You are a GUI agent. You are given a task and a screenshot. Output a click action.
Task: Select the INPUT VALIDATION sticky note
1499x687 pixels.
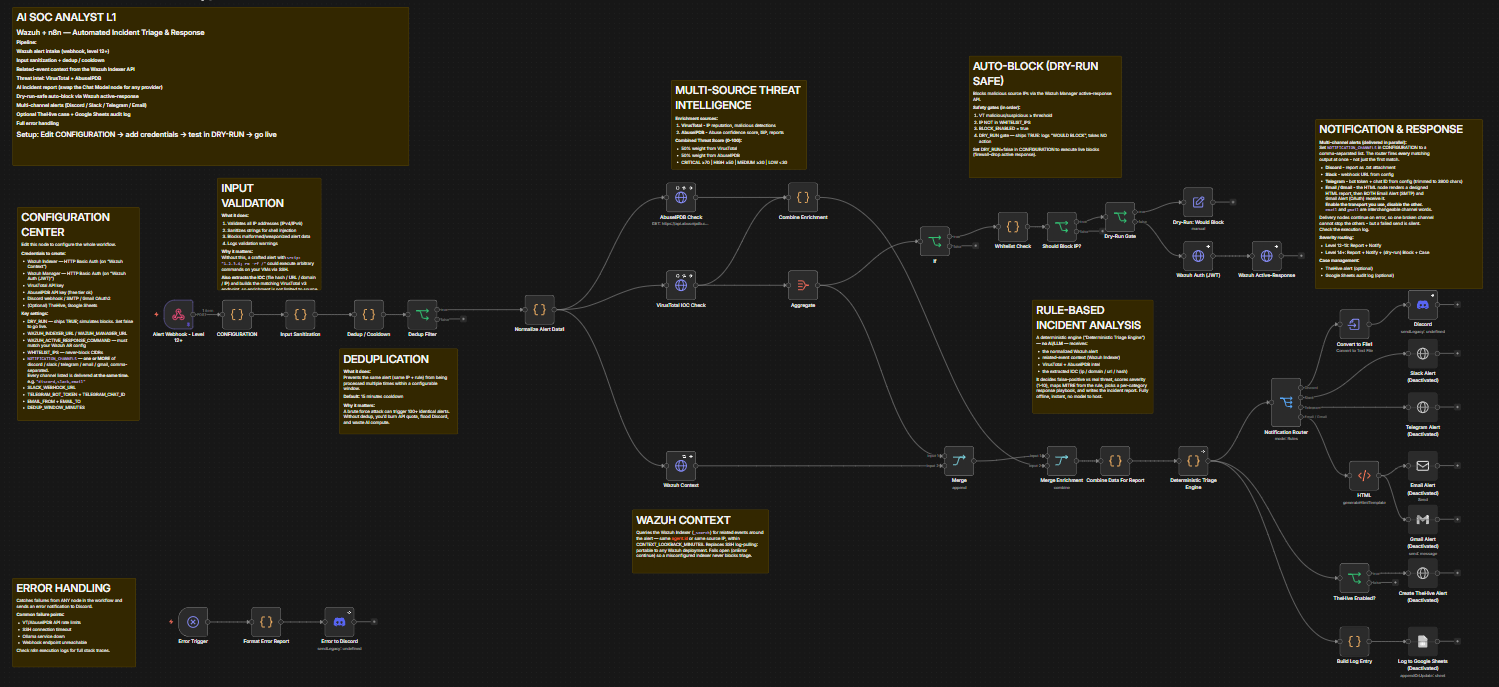click(269, 234)
